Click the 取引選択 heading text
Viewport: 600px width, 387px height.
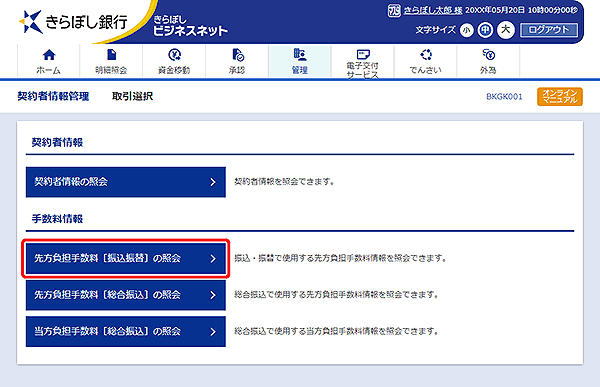coord(132,96)
